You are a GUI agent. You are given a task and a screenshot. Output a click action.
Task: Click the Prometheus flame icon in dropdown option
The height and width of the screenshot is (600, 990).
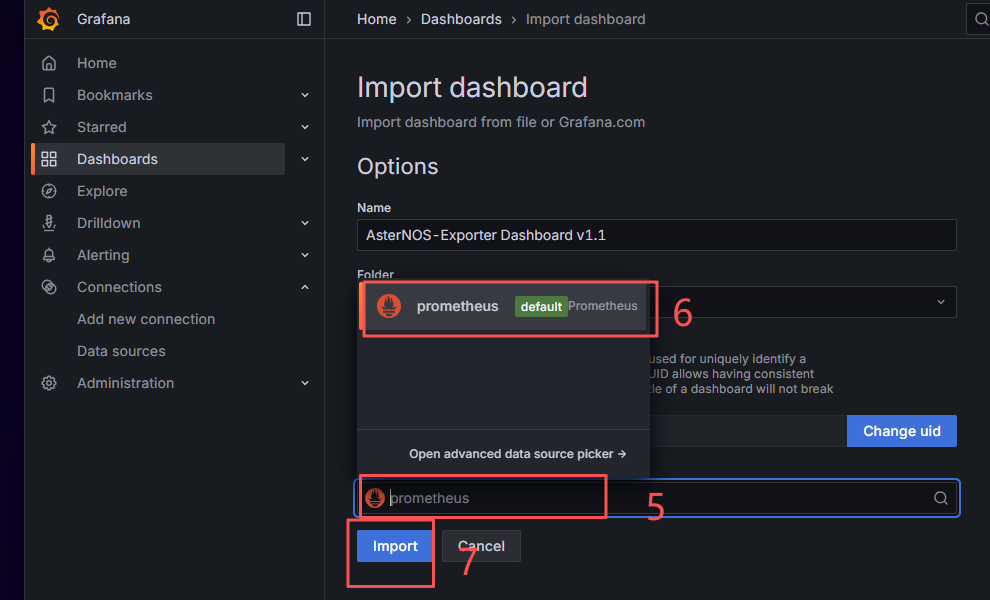click(x=389, y=306)
